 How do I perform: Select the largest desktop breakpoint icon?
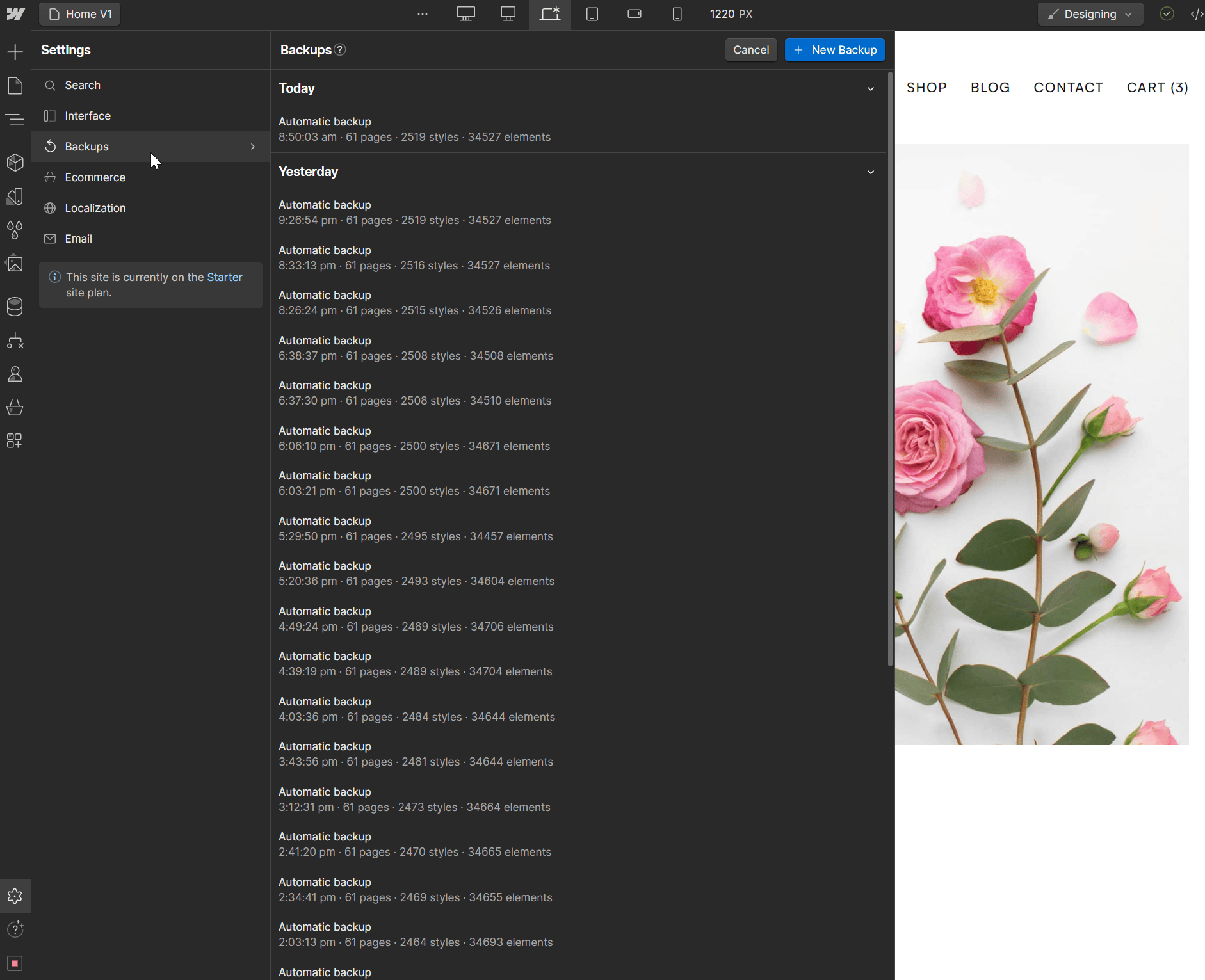click(466, 14)
